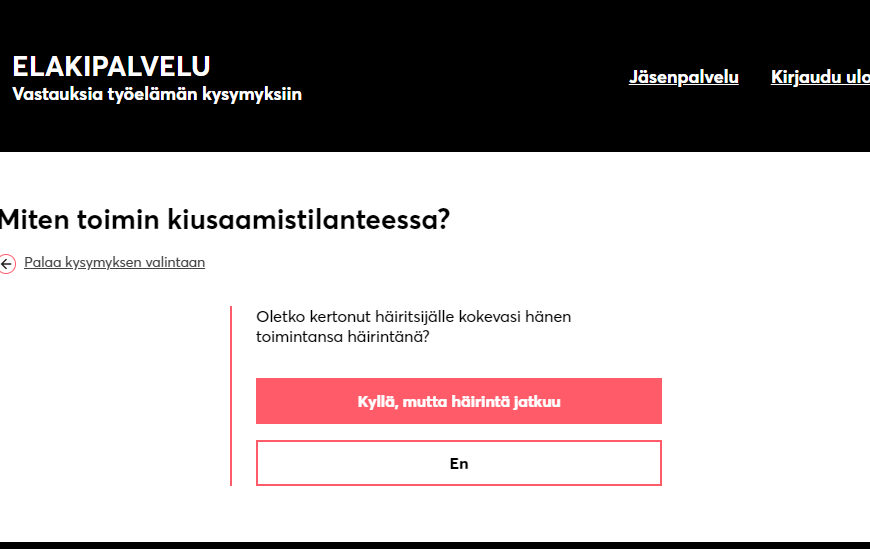Click the black footer bar at the bottom
The width and height of the screenshot is (870, 549).
(435, 545)
